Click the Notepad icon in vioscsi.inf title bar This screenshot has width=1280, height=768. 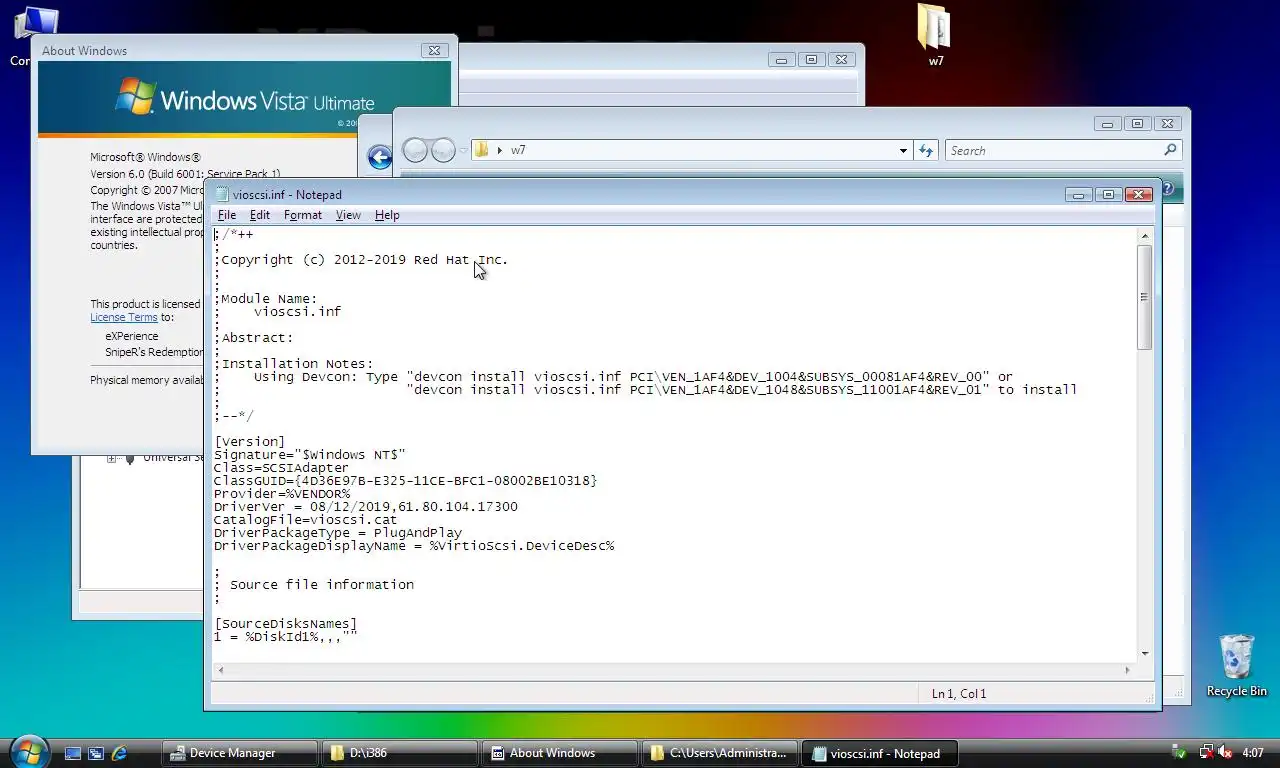click(x=221, y=194)
